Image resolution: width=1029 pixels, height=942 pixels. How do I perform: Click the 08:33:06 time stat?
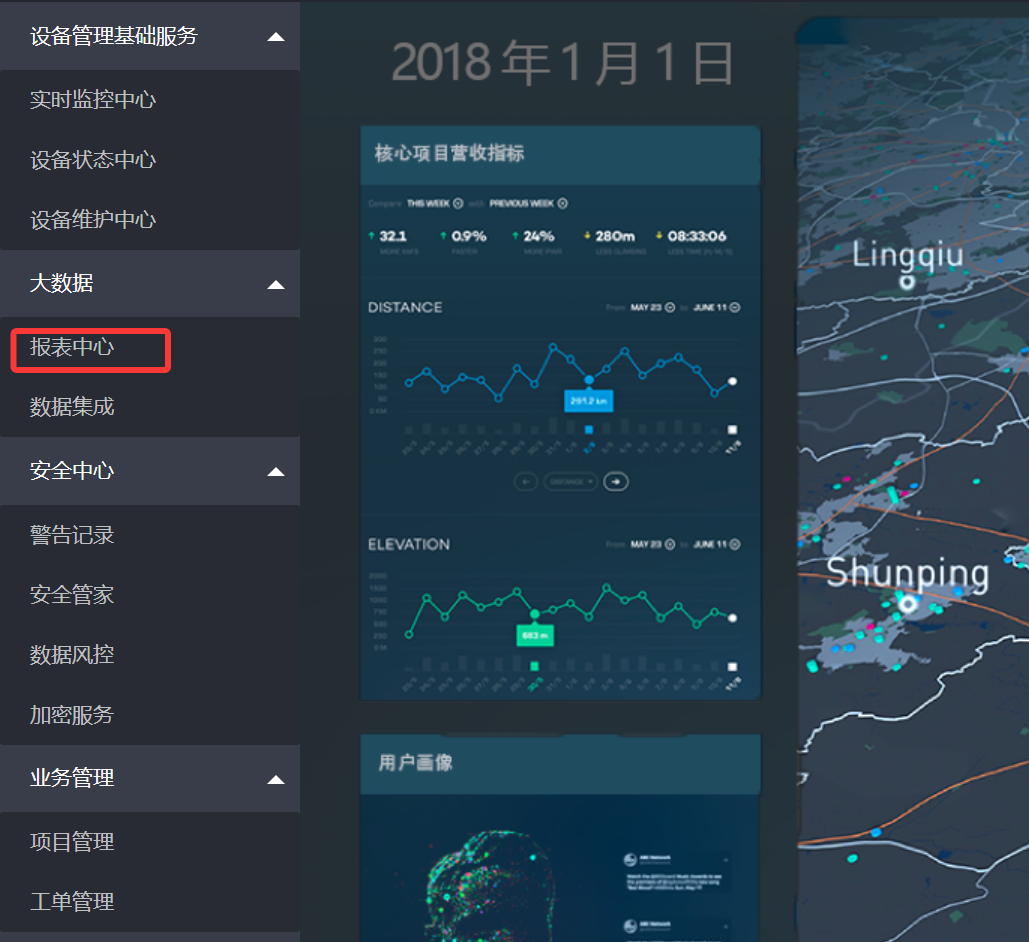[x=694, y=241]
